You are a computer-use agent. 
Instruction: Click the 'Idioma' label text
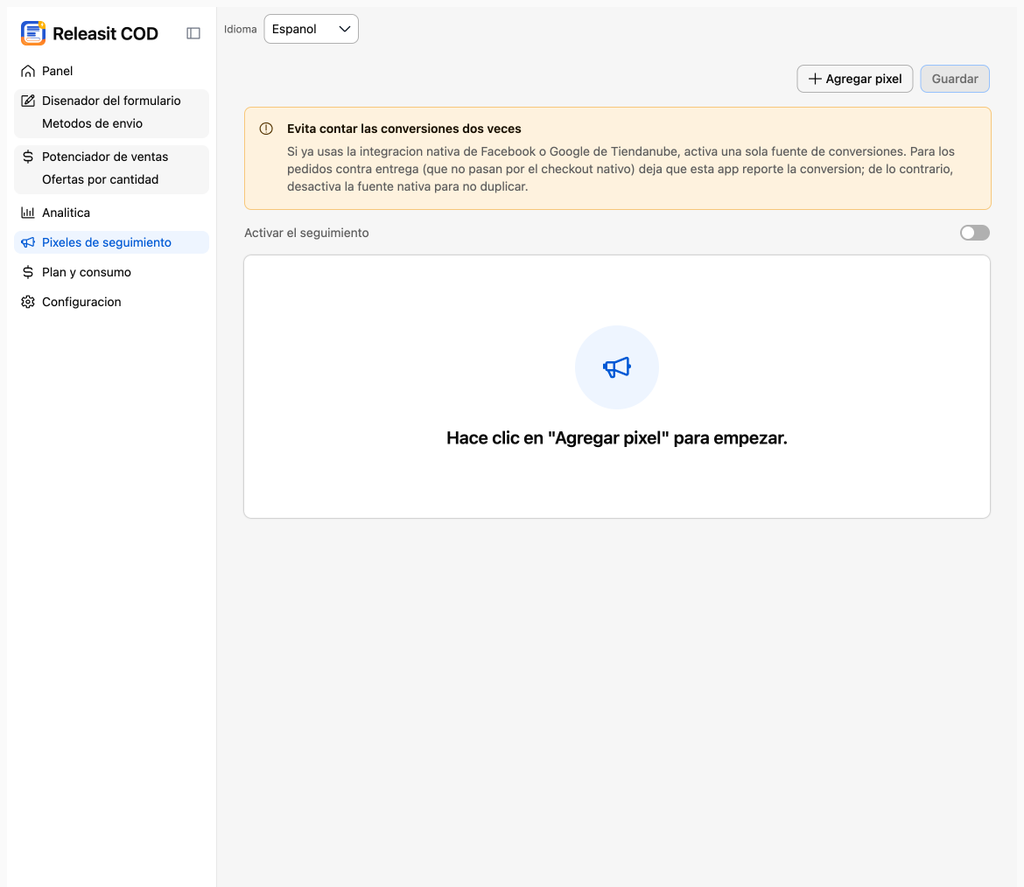click(240, 29)
